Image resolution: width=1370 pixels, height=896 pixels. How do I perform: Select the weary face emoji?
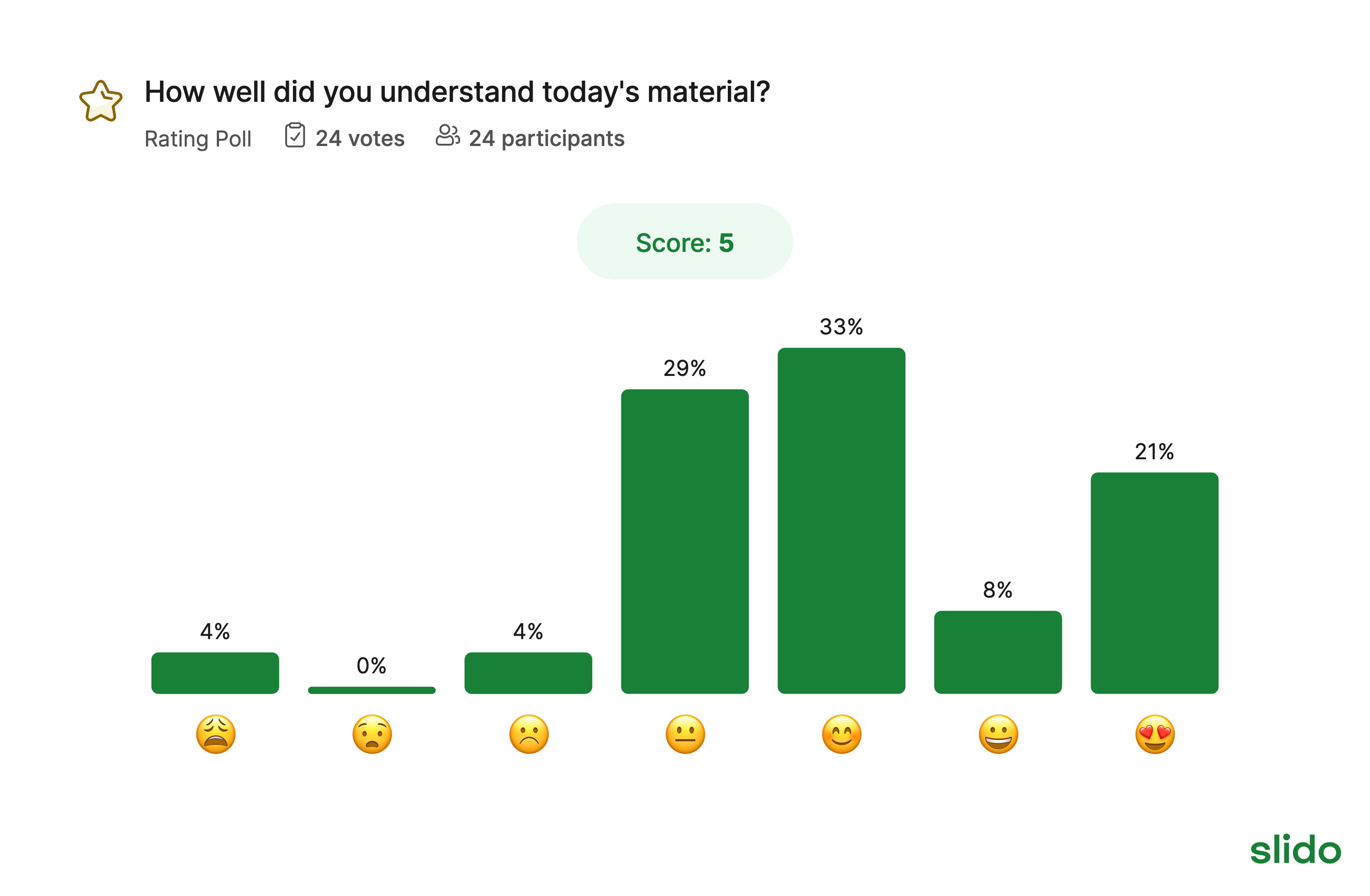216,734
